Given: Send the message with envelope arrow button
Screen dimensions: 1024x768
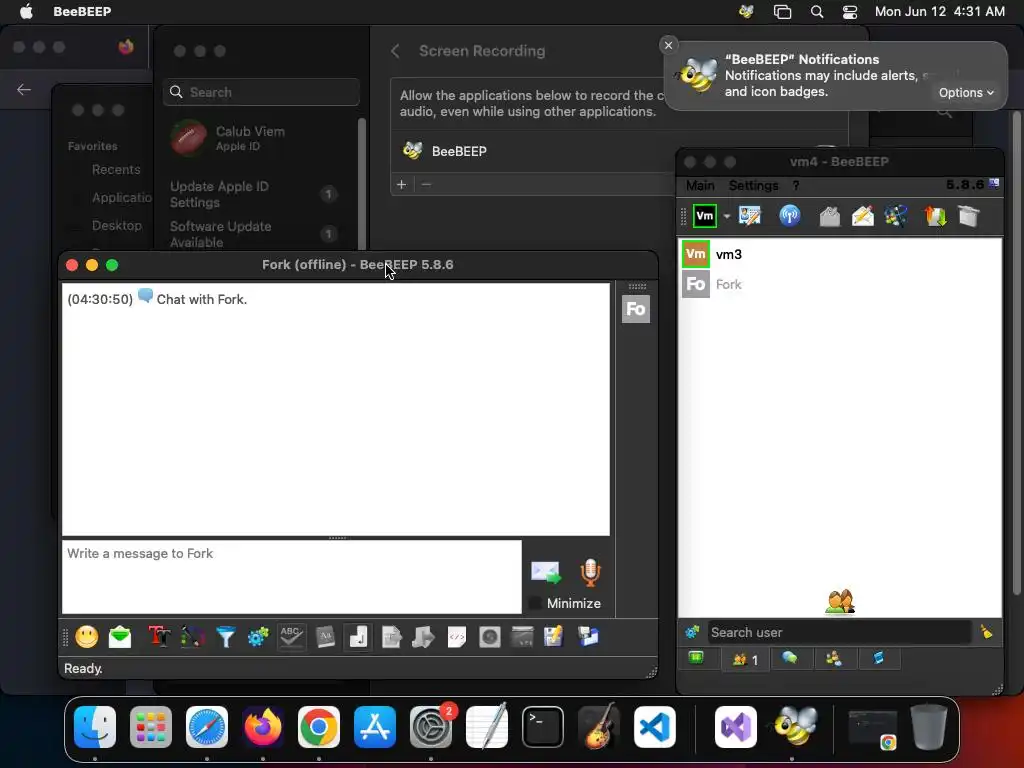Looking at the screenshot, I should tap(546, 572).
